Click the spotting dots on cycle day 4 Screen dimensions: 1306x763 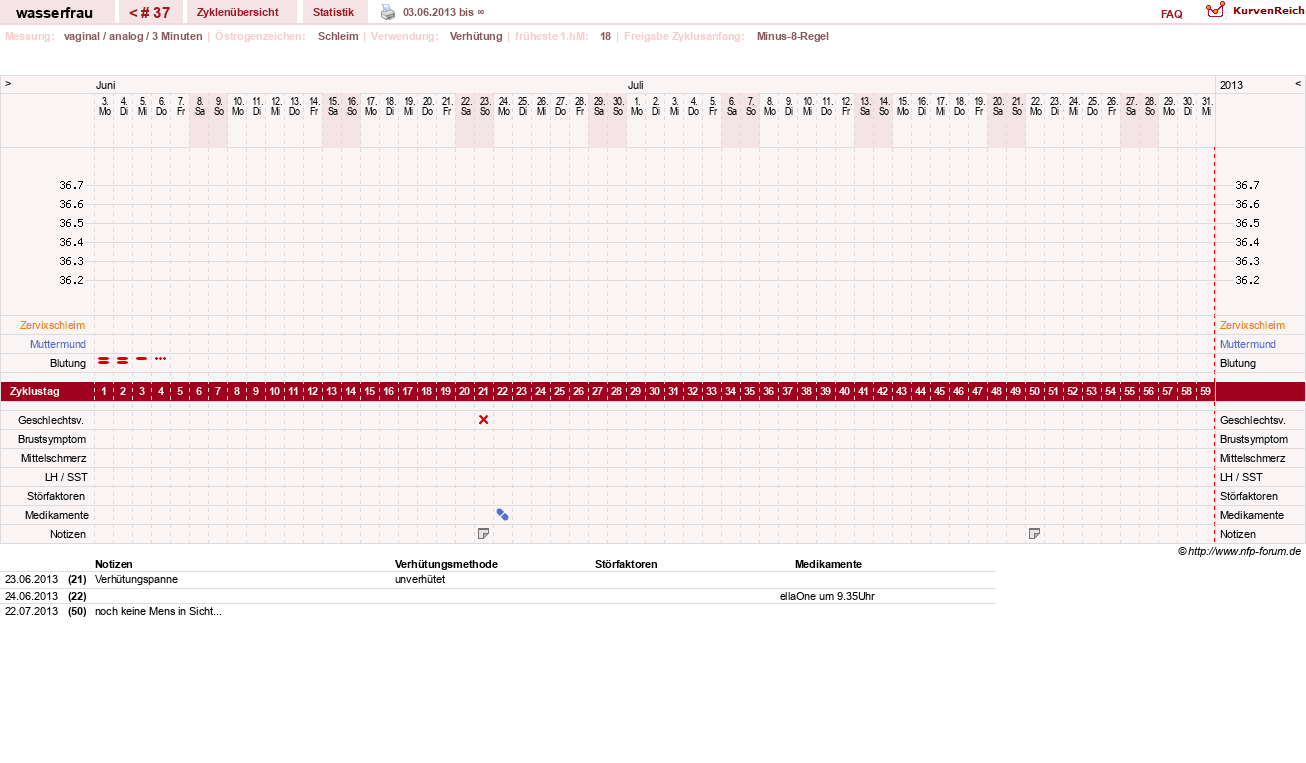[x=161, y=358]
